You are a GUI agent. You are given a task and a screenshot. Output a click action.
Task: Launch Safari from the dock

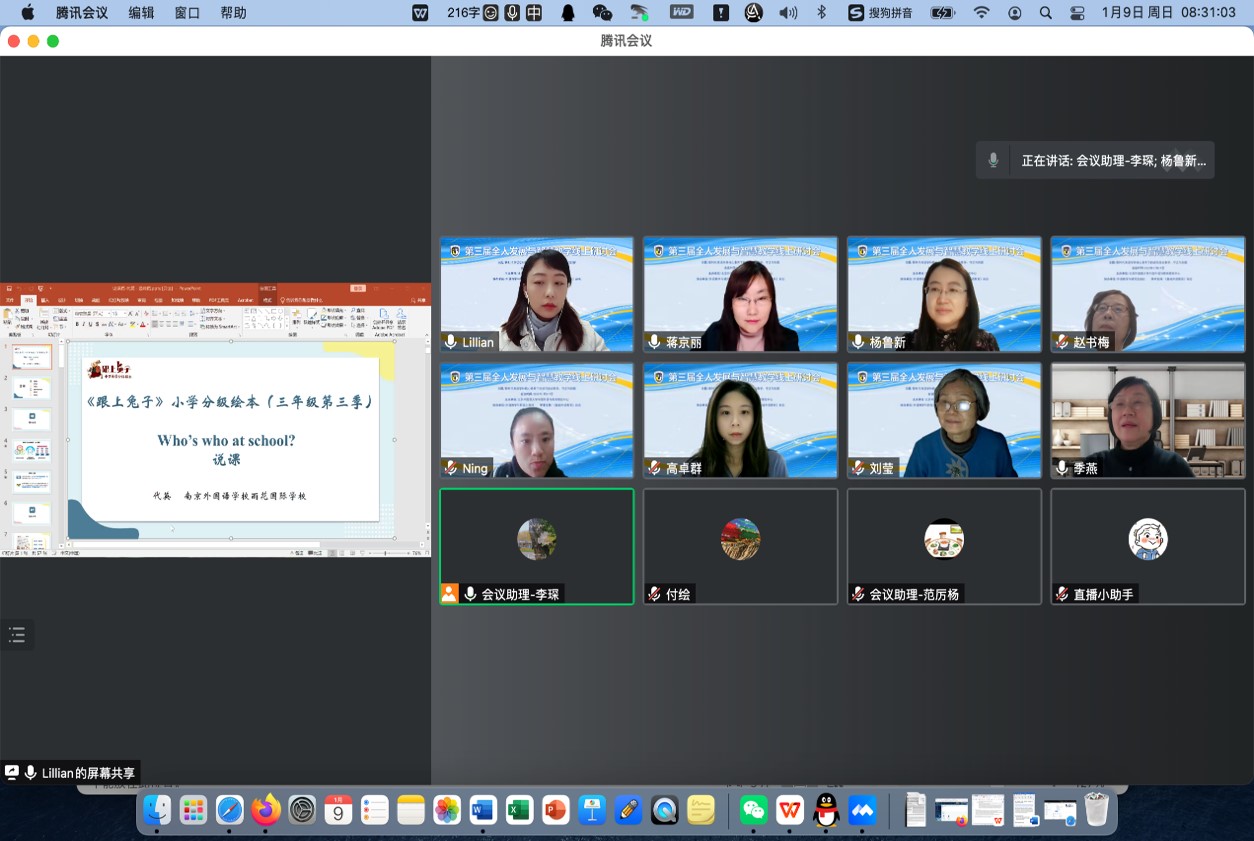coord(230,810)
